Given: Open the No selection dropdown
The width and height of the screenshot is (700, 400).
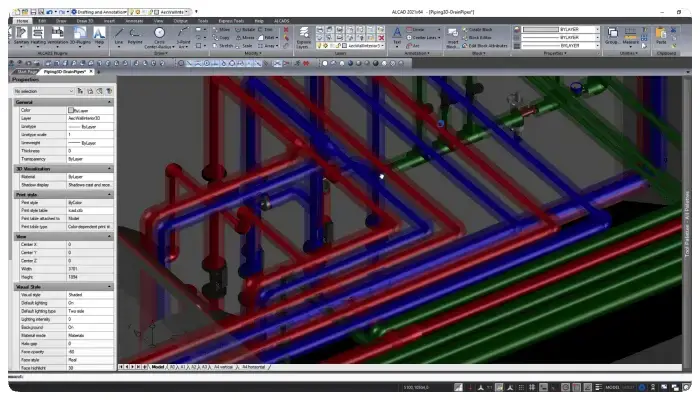Looking at the screenshot, I should pyautogui.click(x=43, y=91).
